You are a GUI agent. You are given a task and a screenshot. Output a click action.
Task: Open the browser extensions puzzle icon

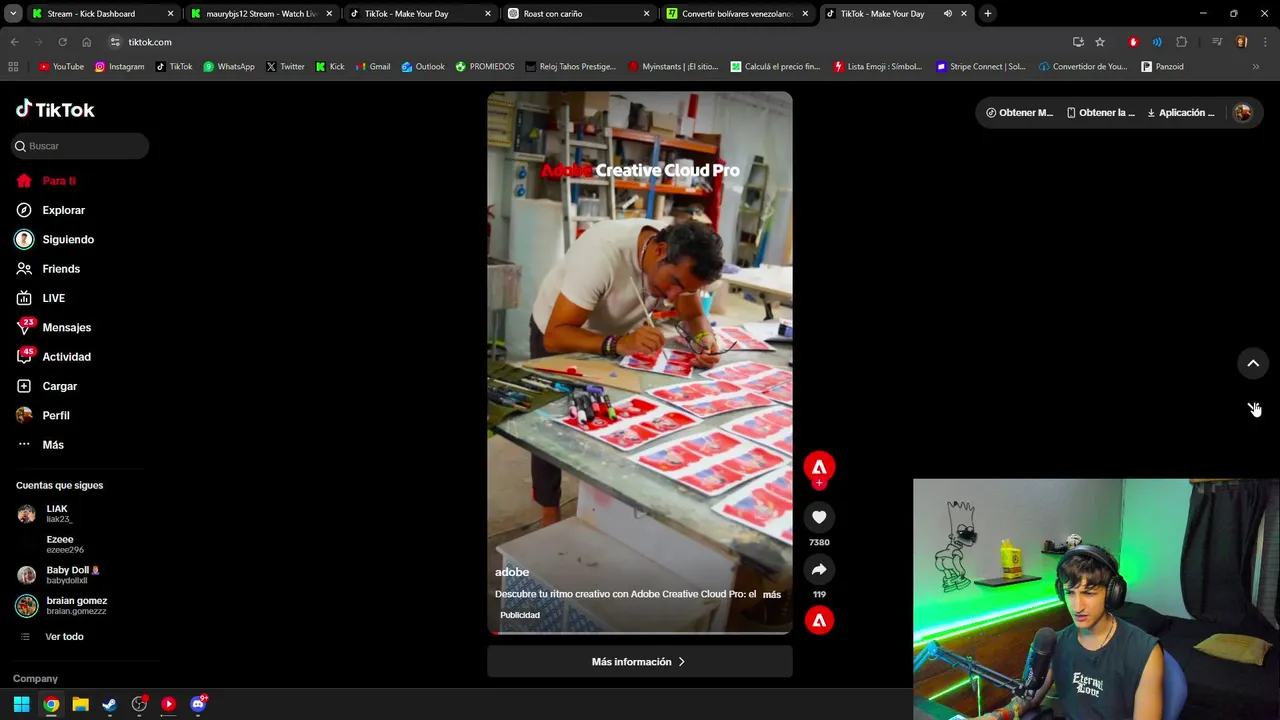pos(1182,42)
